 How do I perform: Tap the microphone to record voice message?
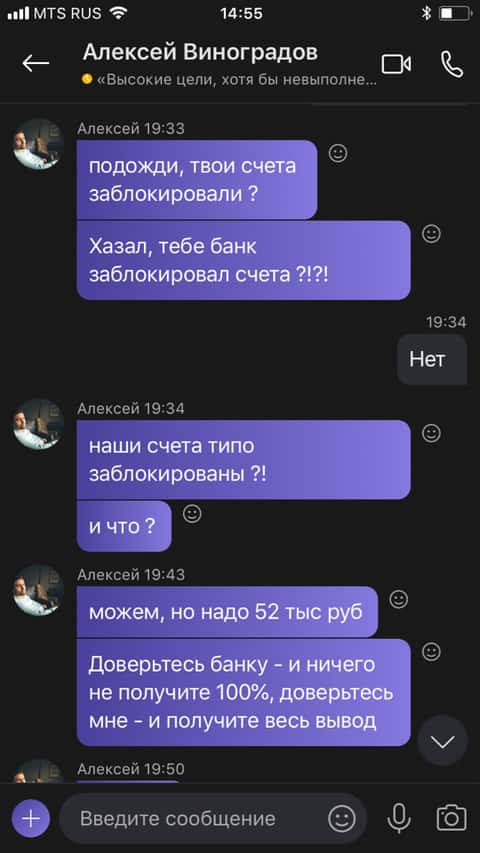point(399,818)
